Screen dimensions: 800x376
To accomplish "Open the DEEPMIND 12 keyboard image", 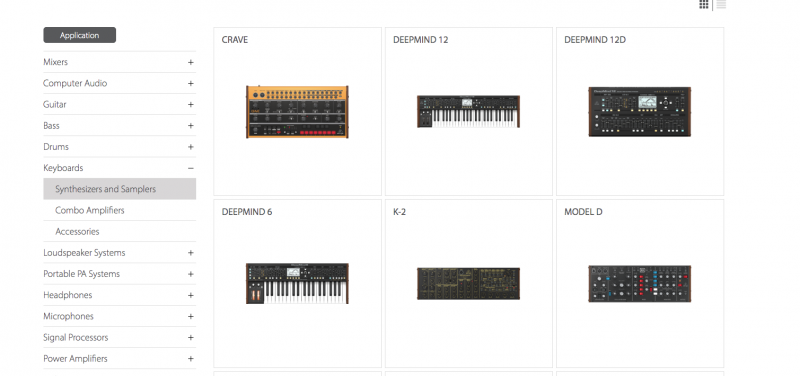I will click(468, 112).
